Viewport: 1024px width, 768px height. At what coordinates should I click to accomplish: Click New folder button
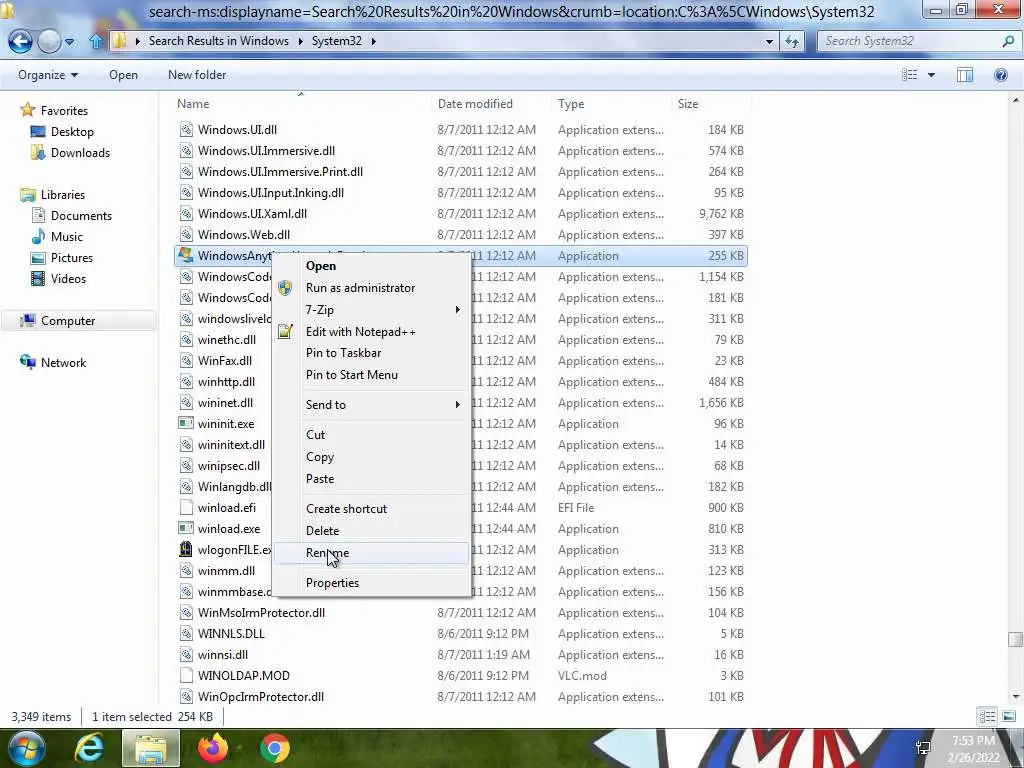pyautogui.click(x=197, y=75)
